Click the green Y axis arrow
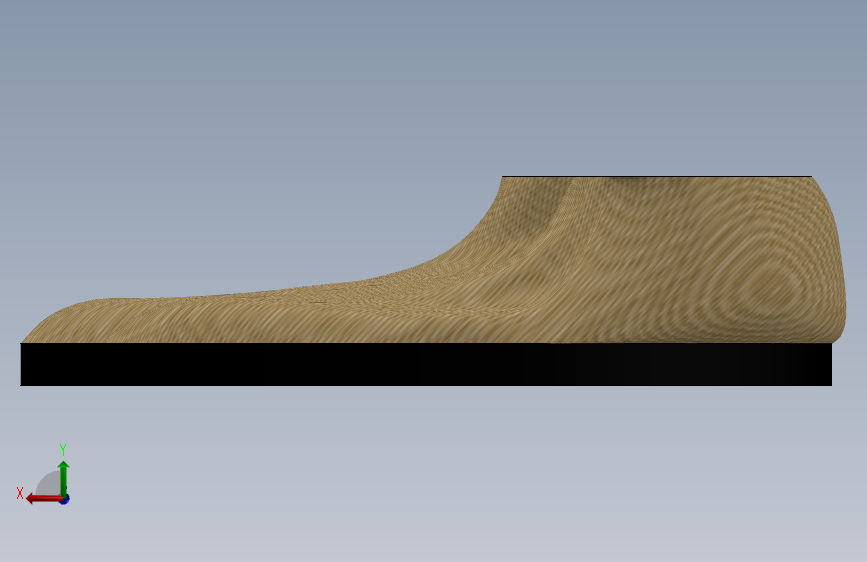This screenshot has width=867, height=562. coord(64,478)
